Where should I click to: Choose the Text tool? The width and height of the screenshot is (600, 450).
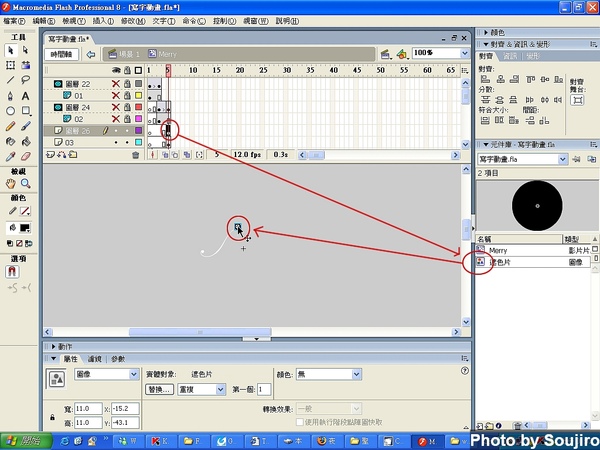[x=25, y=96]
